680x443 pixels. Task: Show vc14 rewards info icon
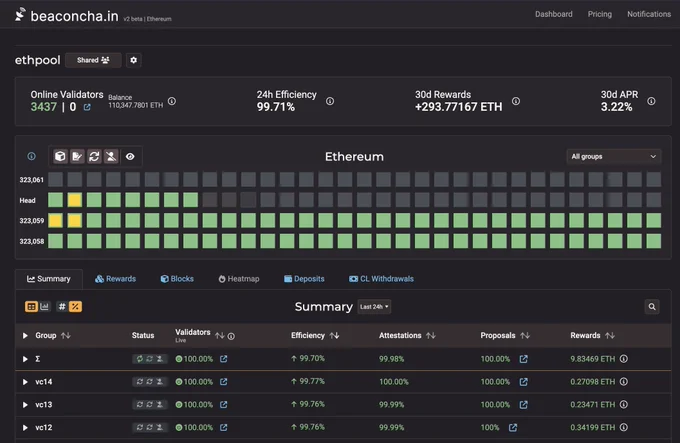coord(624,382)
